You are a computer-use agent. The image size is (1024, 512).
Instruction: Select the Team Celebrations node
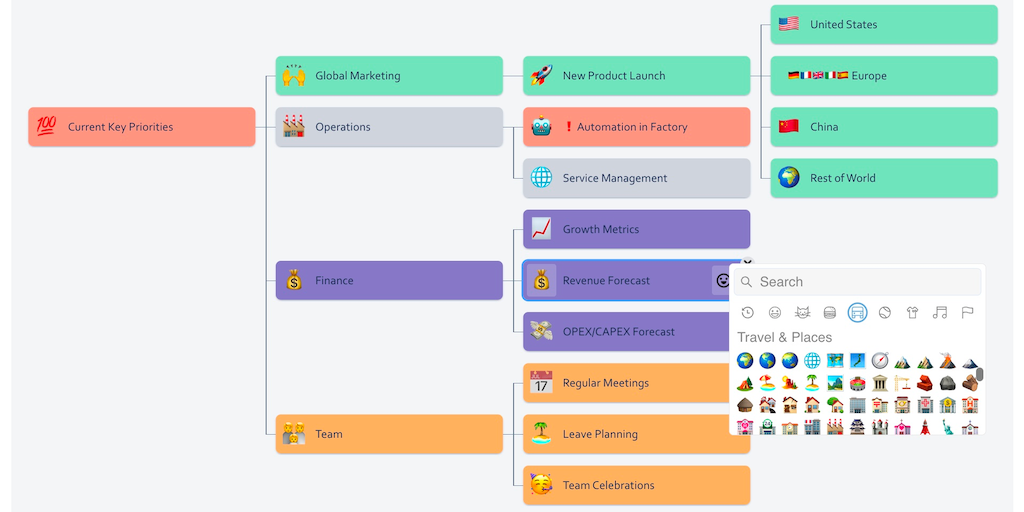coord(636,485)
